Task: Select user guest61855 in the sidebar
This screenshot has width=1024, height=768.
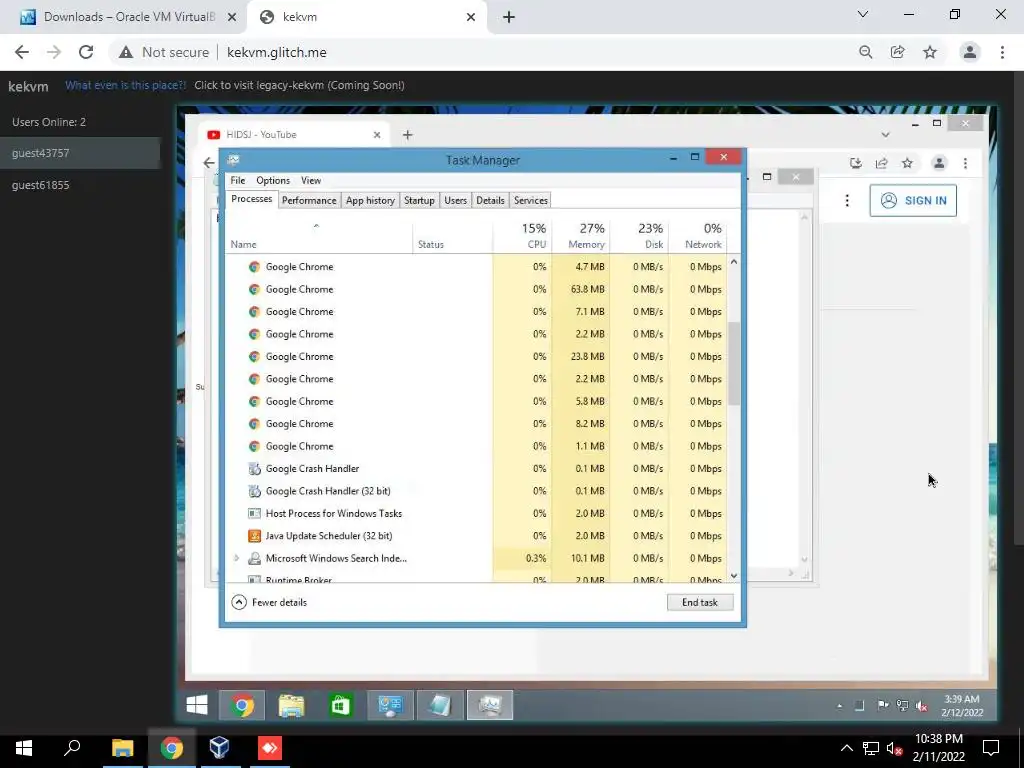Action: [x=80, y=185]
